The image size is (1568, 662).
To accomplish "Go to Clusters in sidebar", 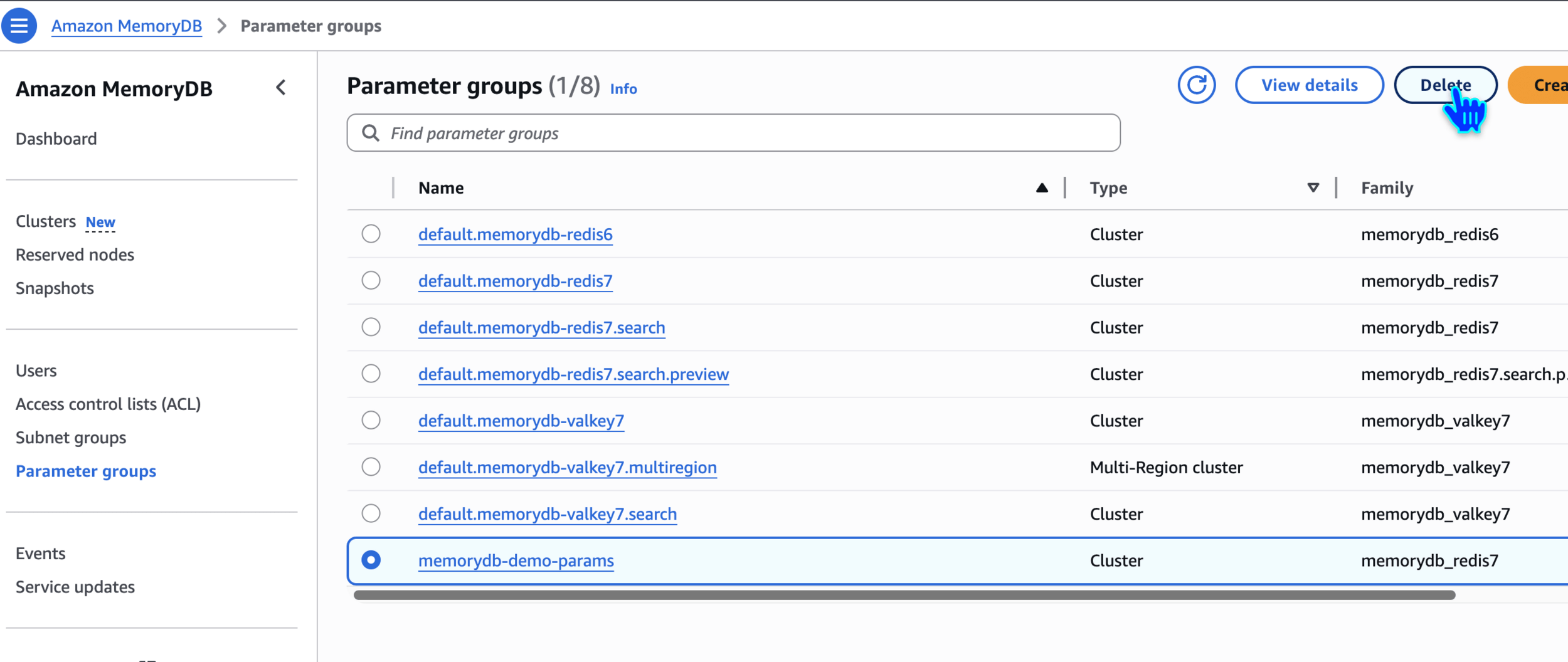I will tap(46, 221).
